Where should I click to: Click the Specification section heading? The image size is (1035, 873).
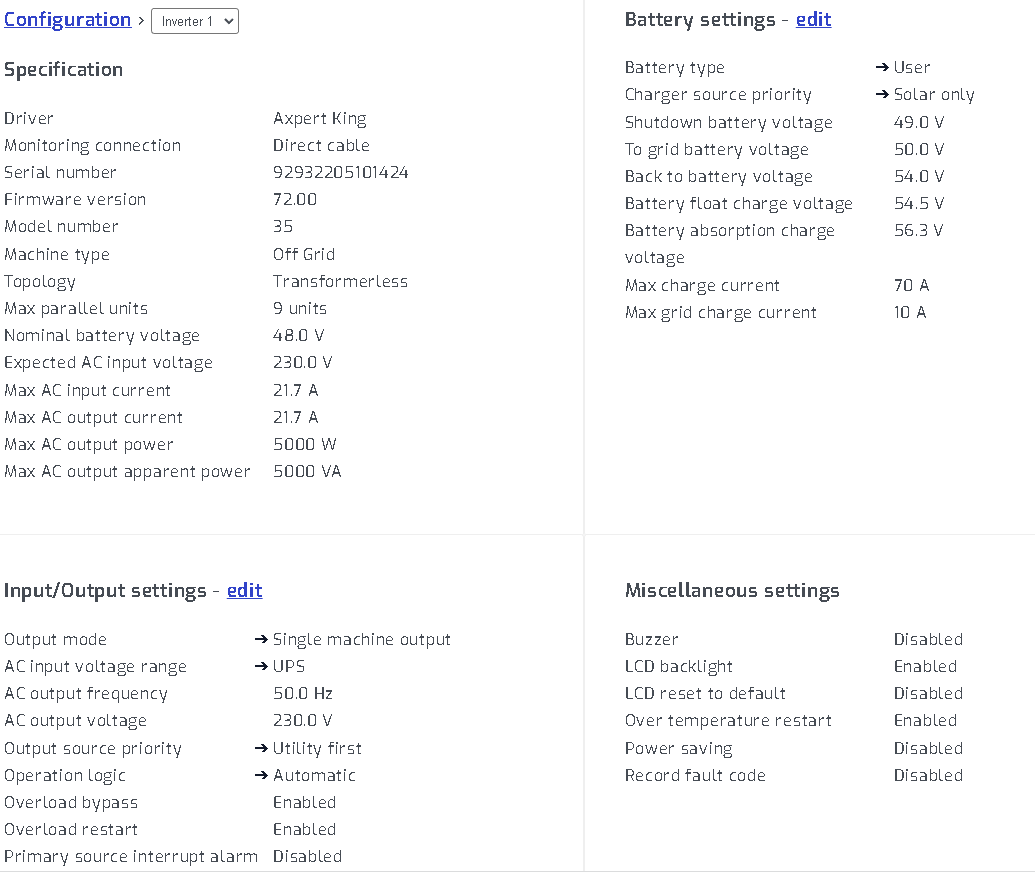pos(63,70)
